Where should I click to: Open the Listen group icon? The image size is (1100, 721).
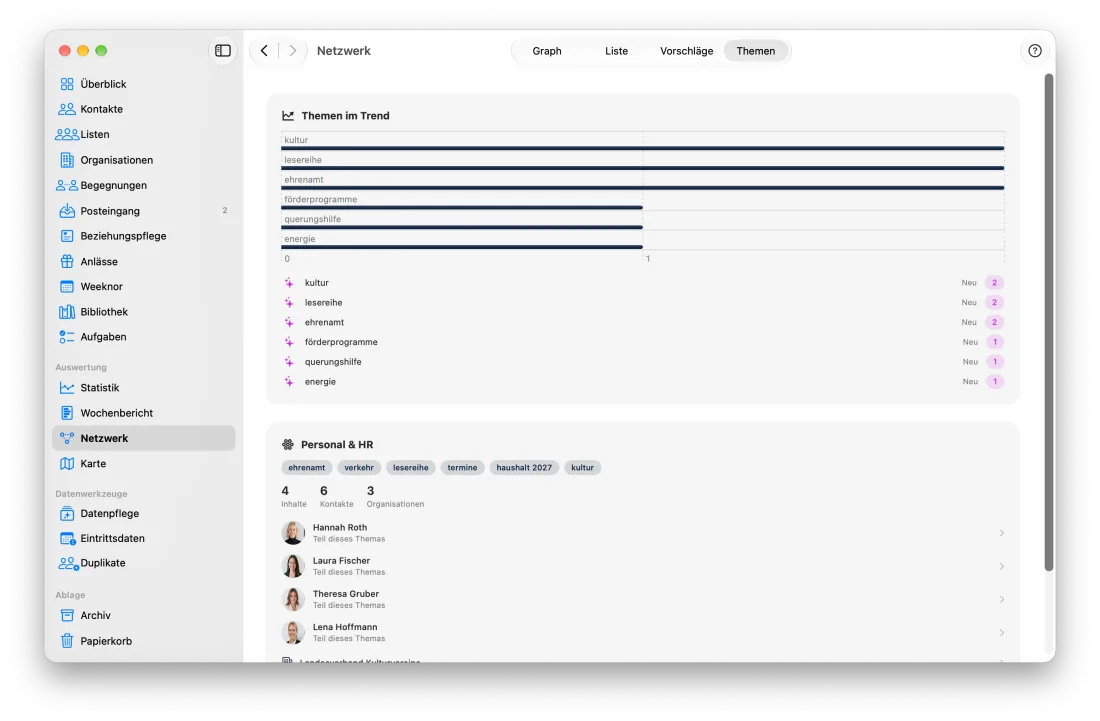point(67,135)
